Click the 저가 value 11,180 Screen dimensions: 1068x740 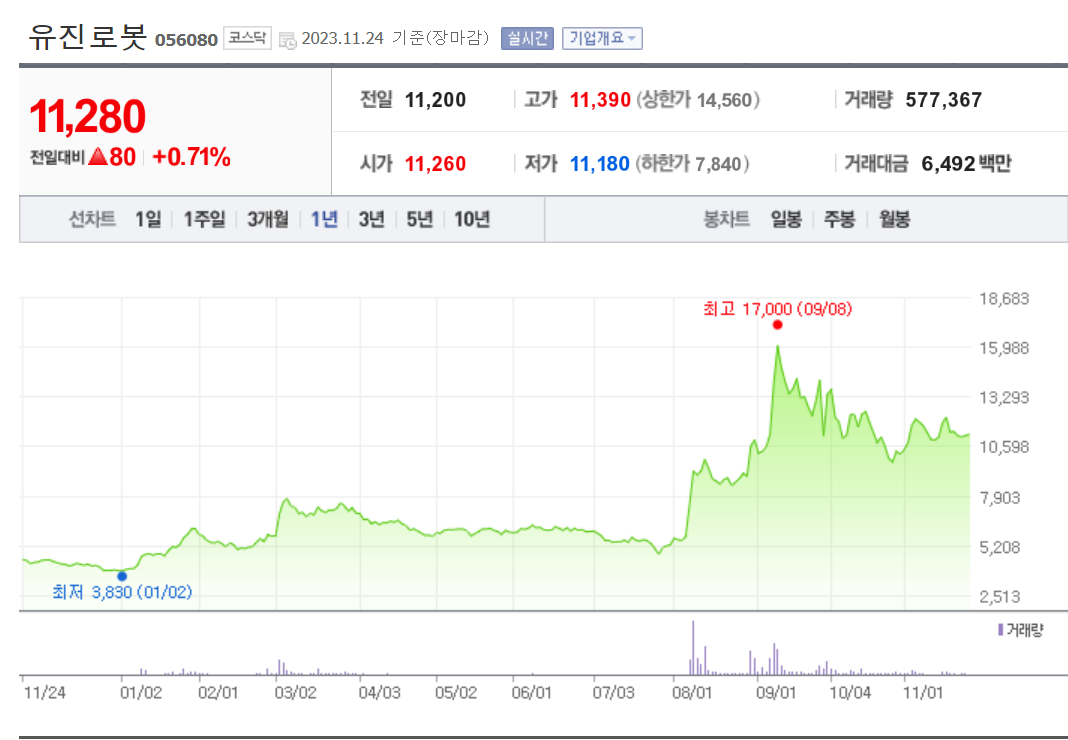(x=599, y=164)
